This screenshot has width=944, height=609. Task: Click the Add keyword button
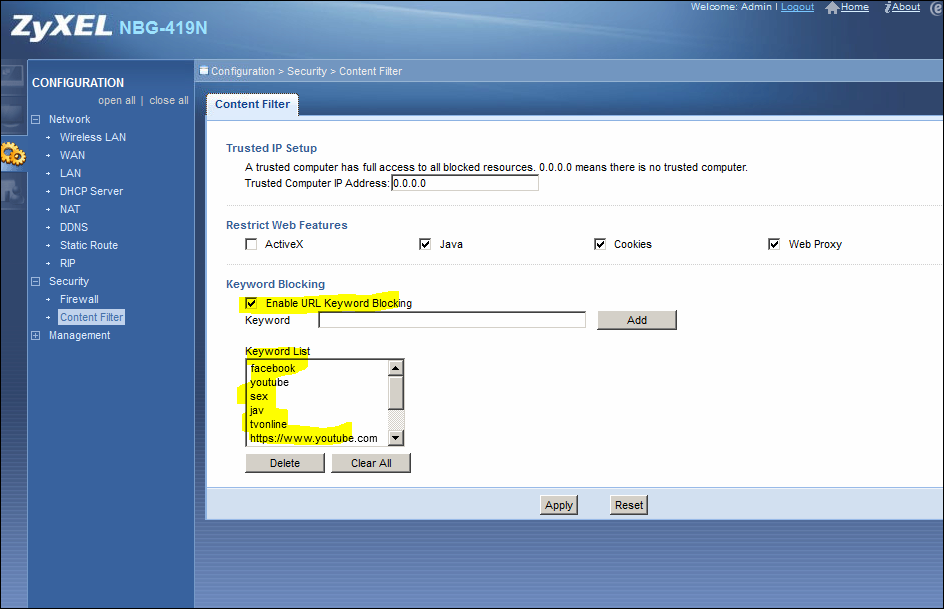click(637, 320)
